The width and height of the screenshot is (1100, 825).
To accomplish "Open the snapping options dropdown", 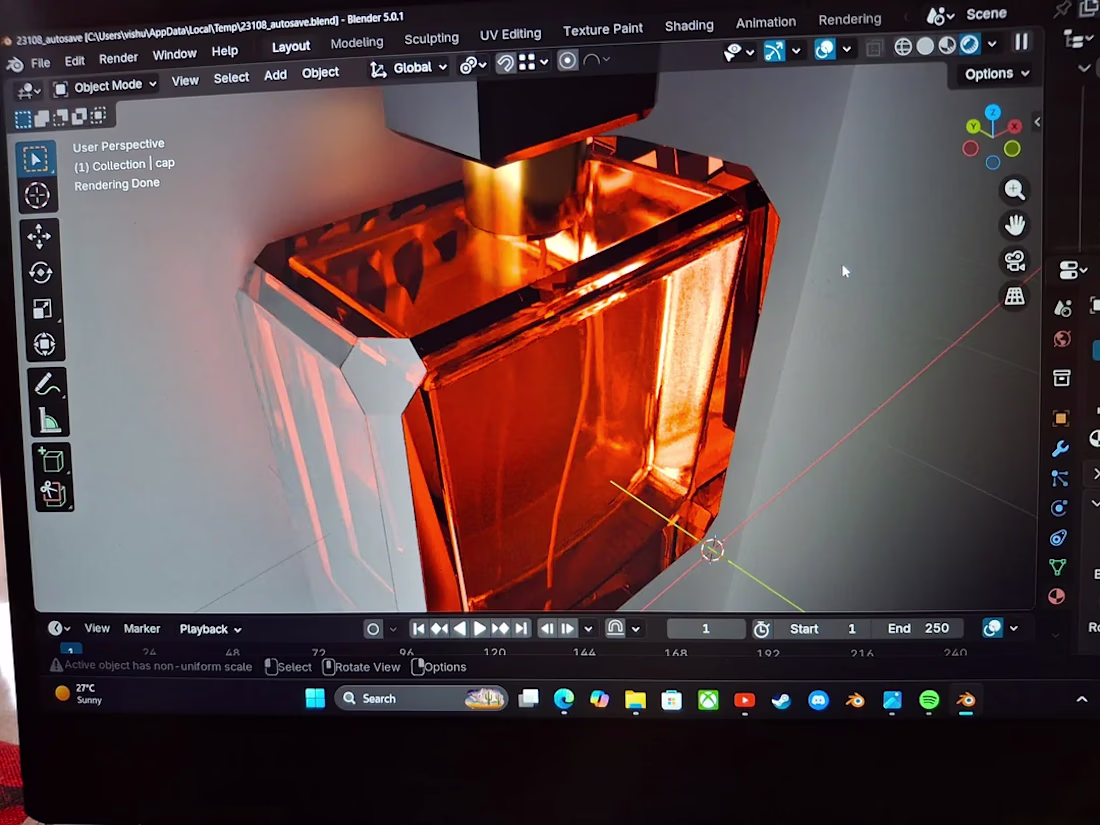I will click(x=533, y=62).
